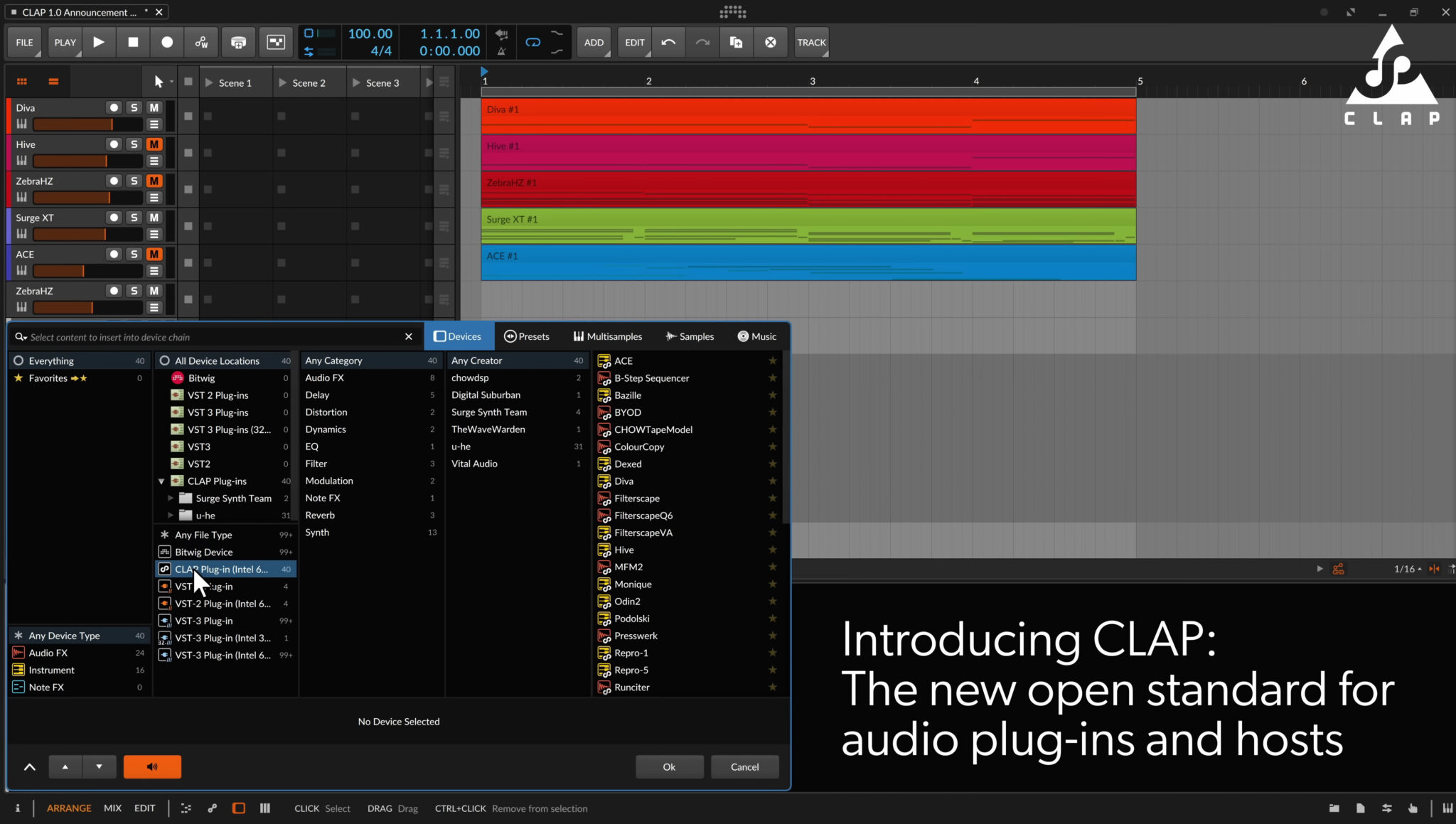Select the Devices browser tab icon

[439, 336]
